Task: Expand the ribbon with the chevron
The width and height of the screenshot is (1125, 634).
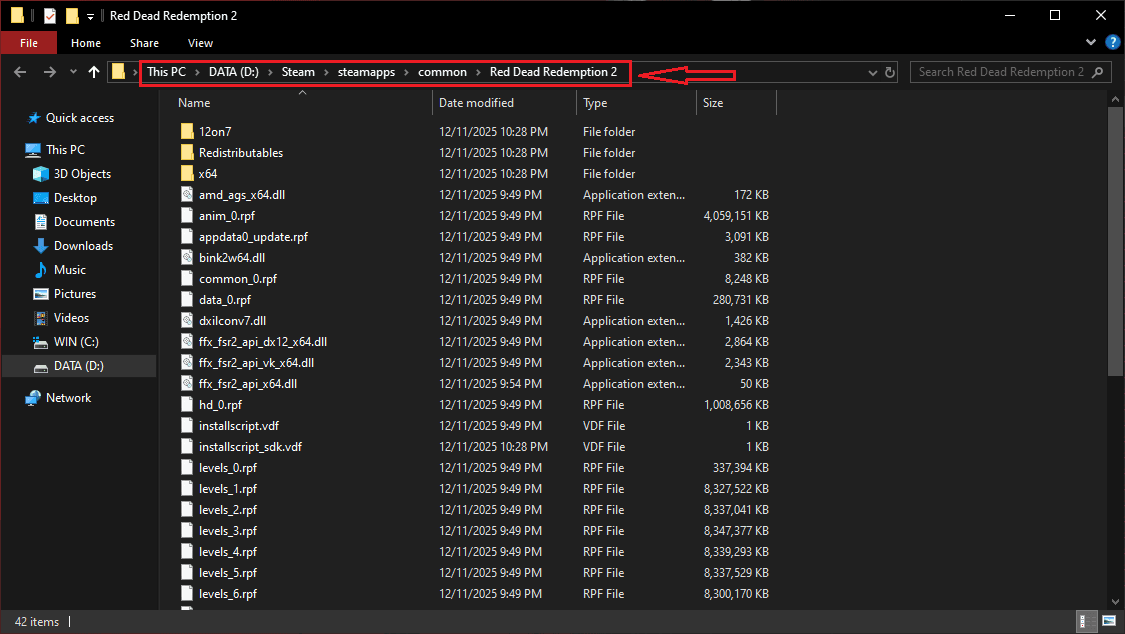Action: [1091, 43]
